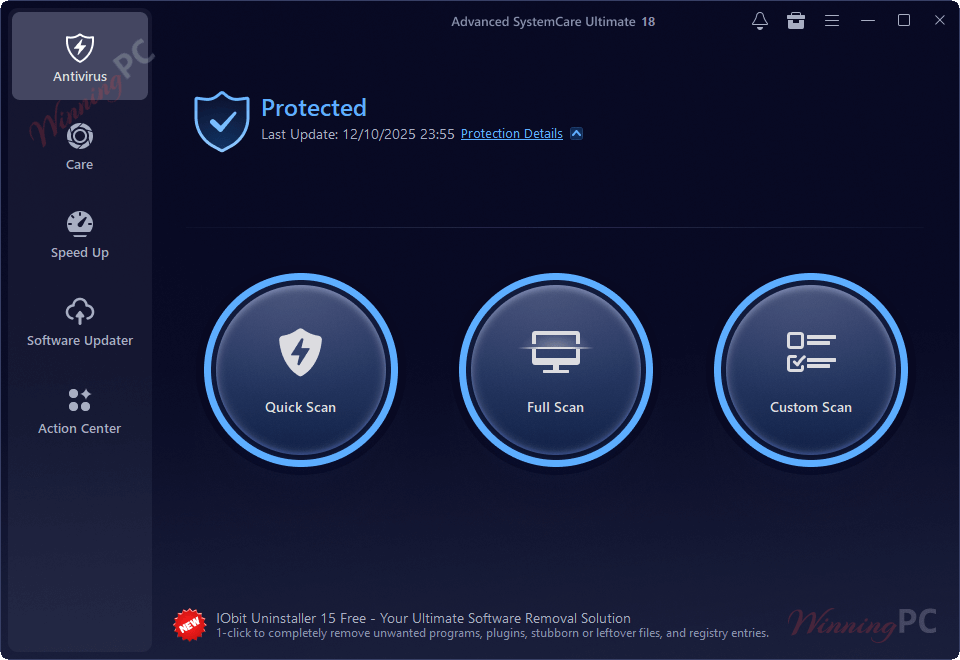Open the Protection Details link

[x=511, y=133]
